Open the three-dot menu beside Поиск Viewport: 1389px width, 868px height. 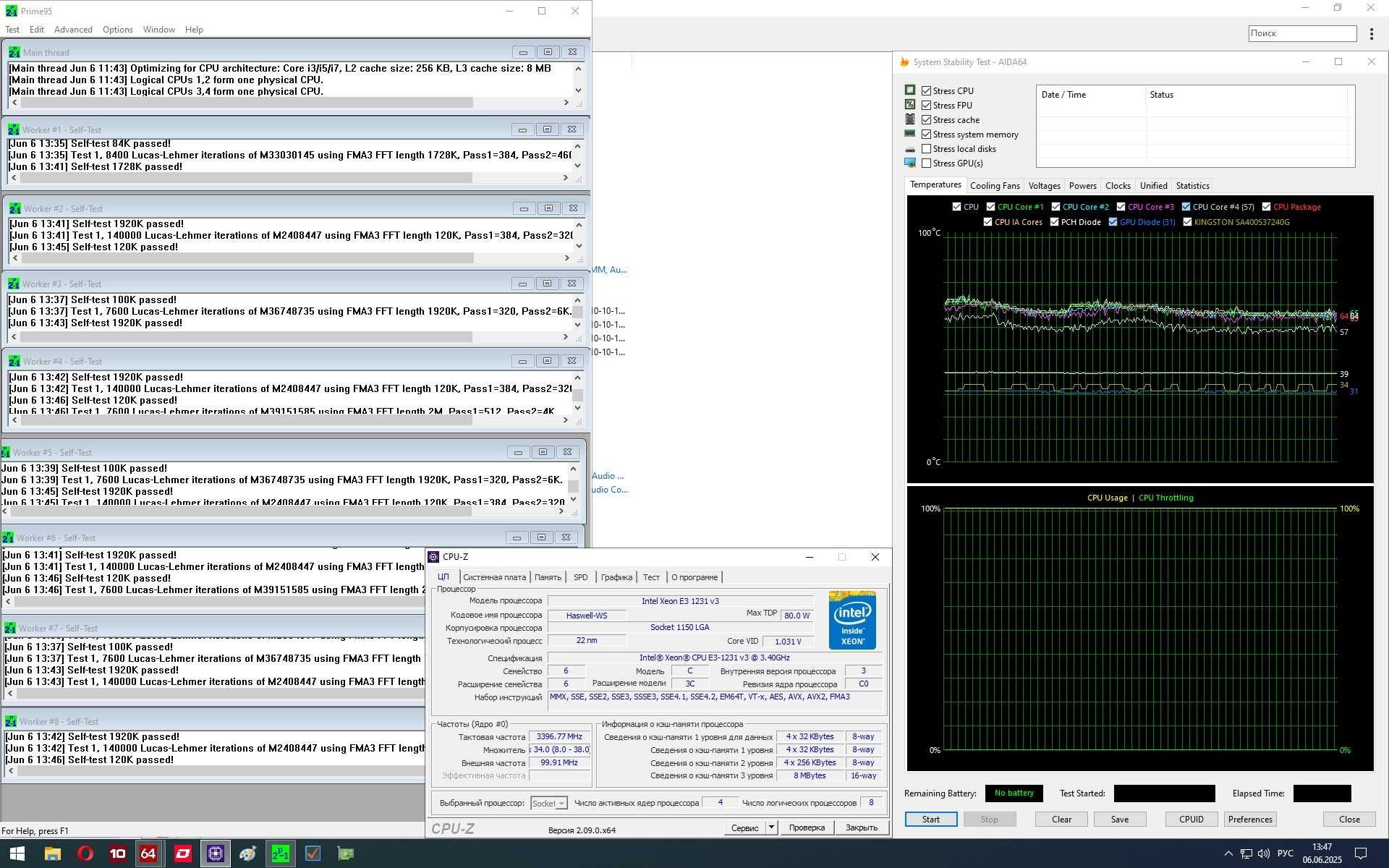[x=1371, y=33]
